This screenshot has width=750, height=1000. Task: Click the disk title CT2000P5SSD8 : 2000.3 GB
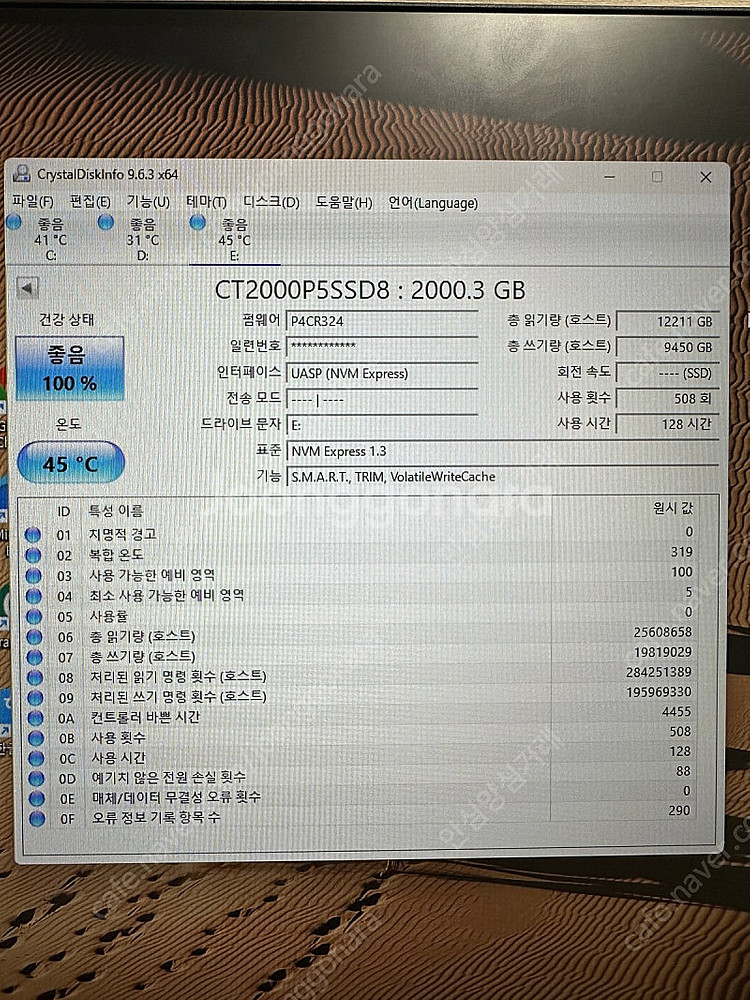coord(370,290)
